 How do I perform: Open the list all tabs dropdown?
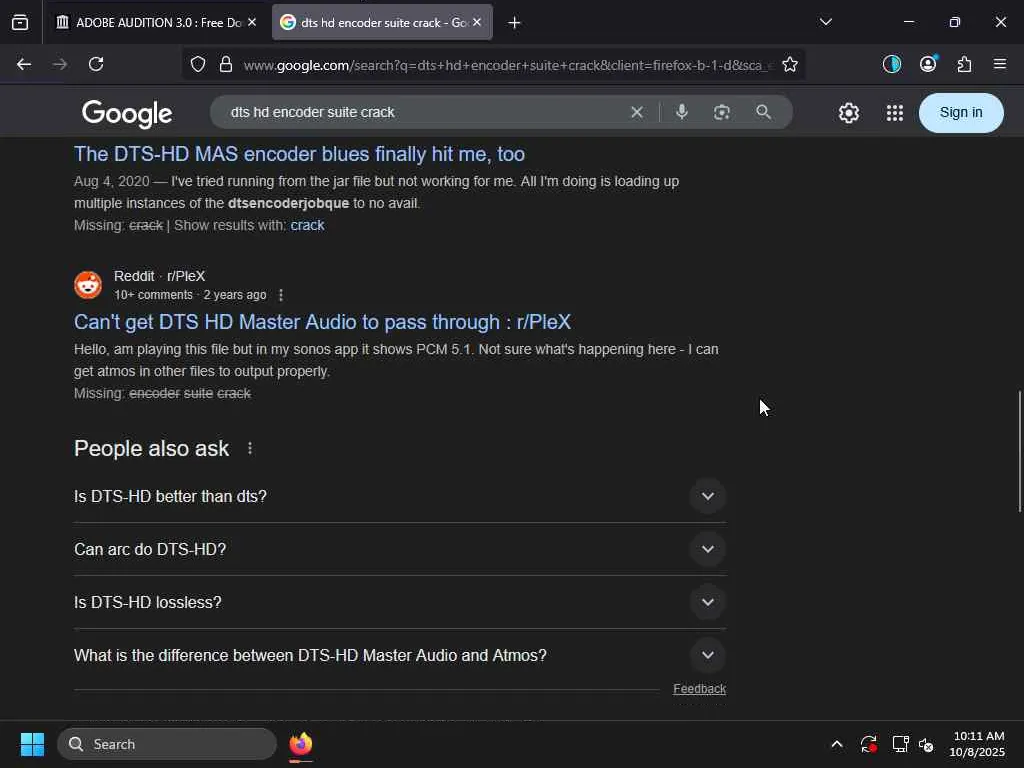tap(826, 22)
